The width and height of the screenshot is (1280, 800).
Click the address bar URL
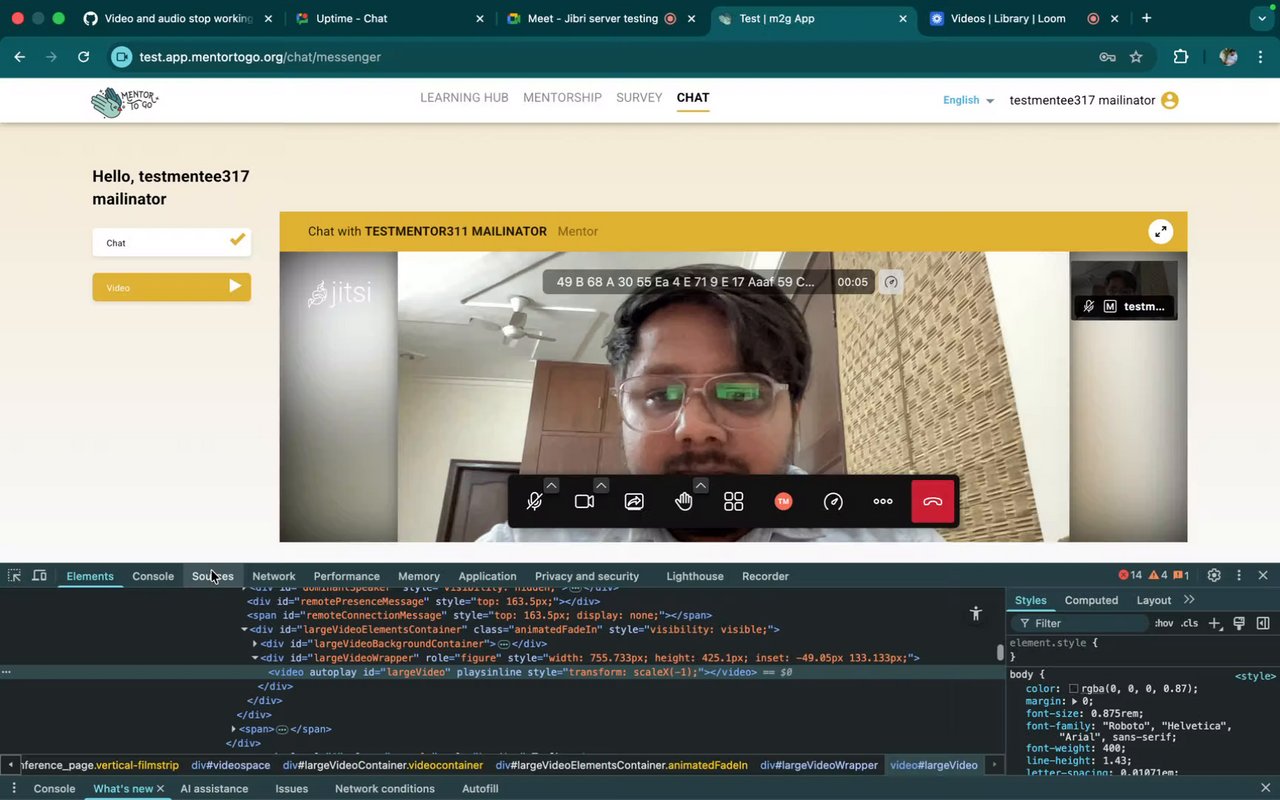[260, 57]
